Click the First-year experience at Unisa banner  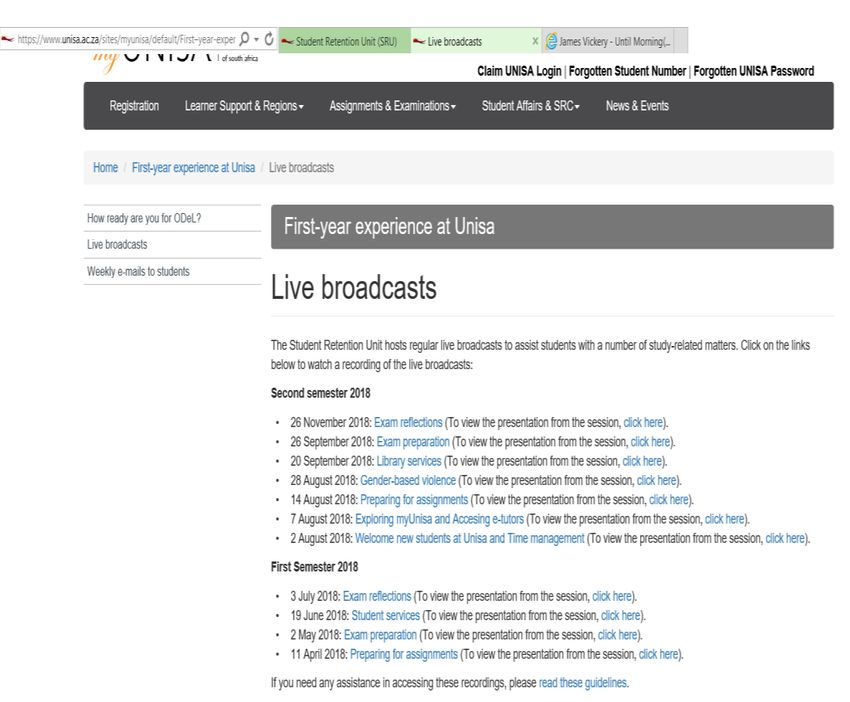click(x=552, y=227)
